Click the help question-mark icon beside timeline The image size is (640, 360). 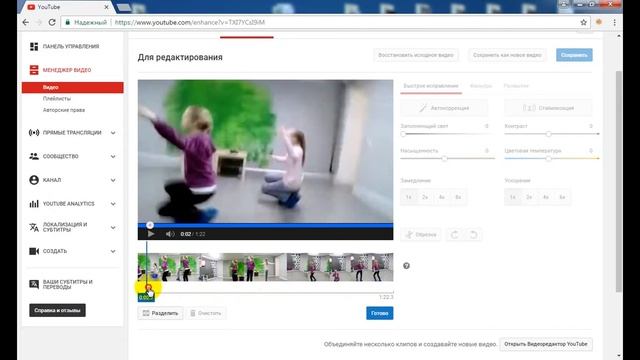tap(406, 266)
